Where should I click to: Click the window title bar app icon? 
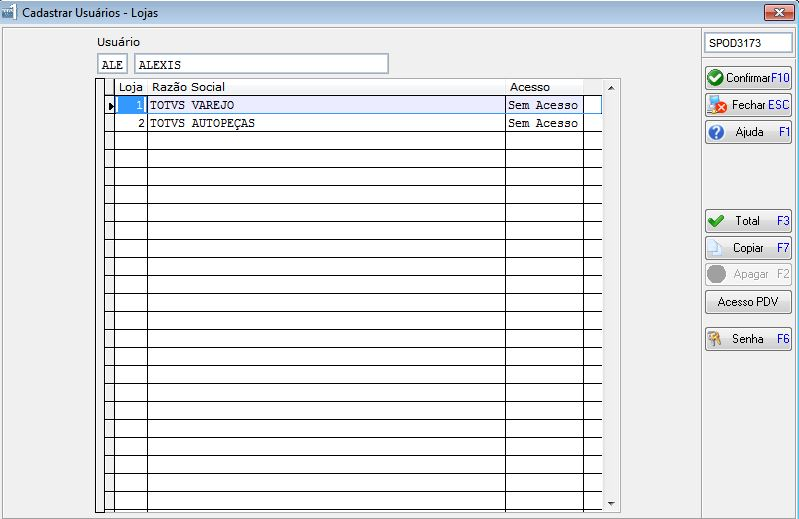tap(9, 12)
